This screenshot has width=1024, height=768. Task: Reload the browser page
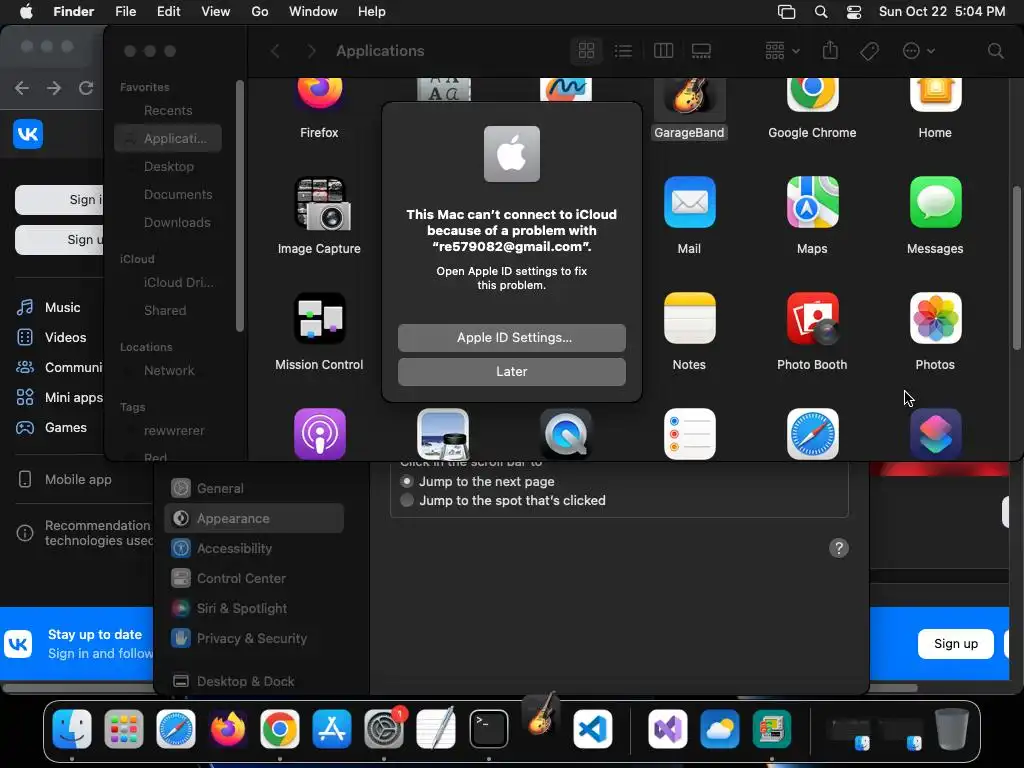pyautogui.click(x=86, y=88)
